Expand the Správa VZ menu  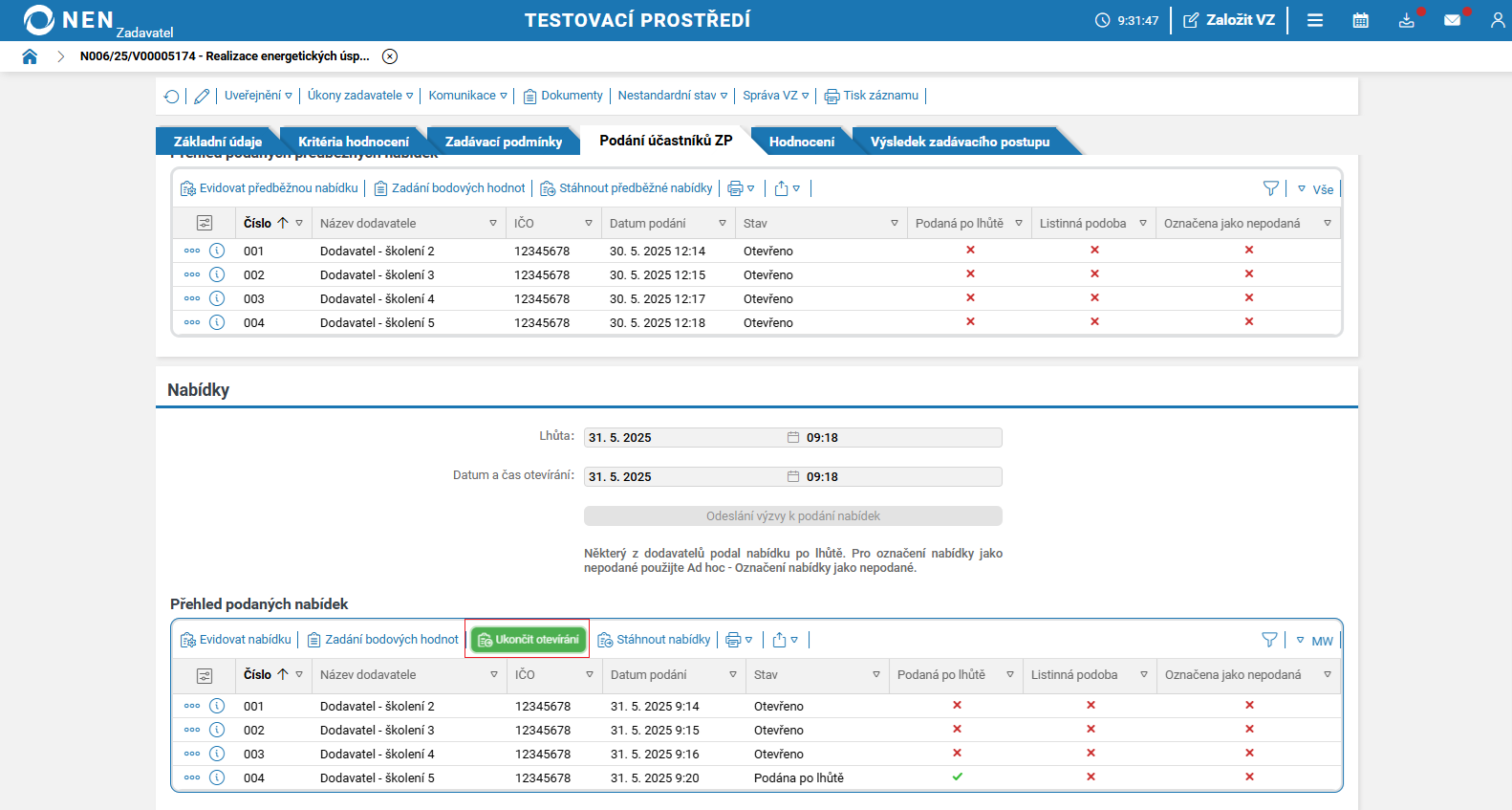pos(775,96)
